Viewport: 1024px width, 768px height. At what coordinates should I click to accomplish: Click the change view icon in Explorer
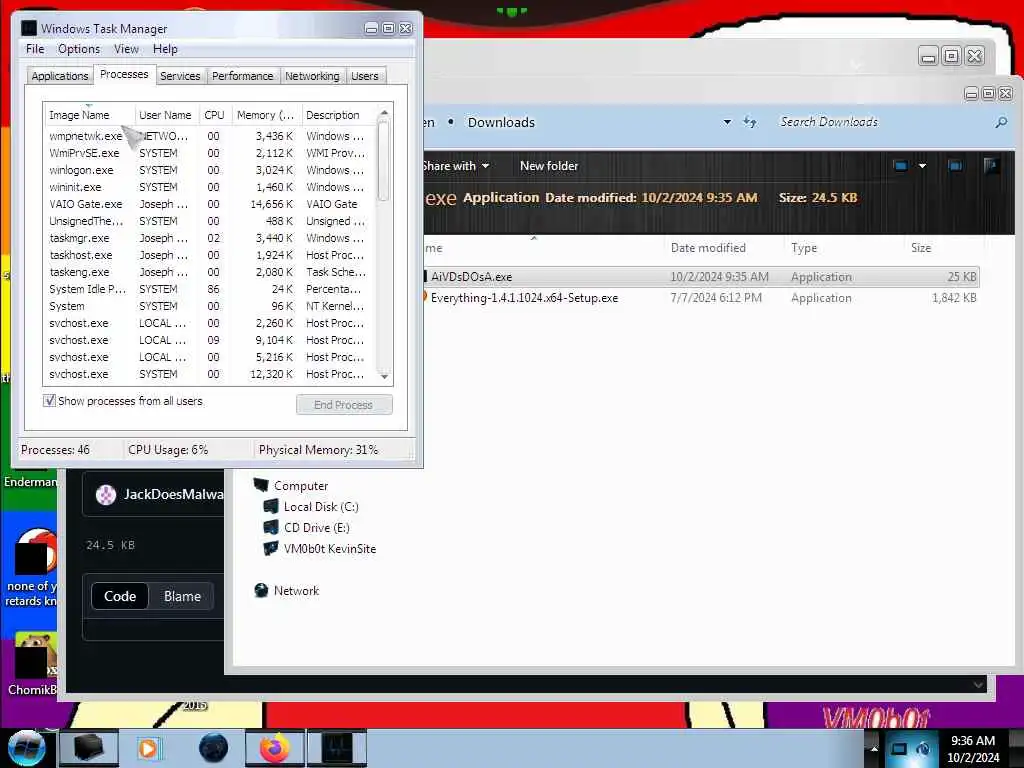[x=901, y=166]
